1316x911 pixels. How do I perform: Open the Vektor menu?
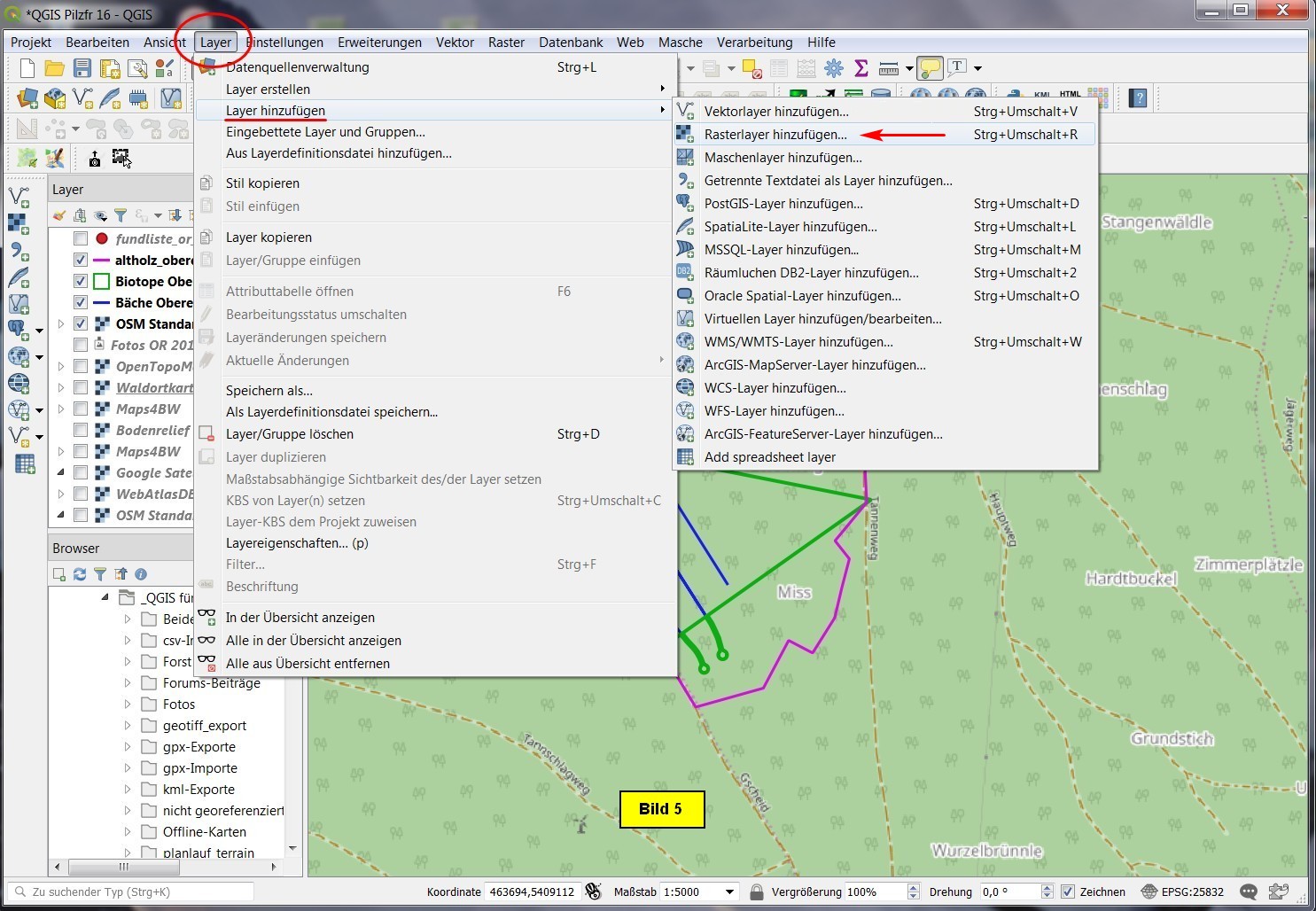tap(455, 42)
